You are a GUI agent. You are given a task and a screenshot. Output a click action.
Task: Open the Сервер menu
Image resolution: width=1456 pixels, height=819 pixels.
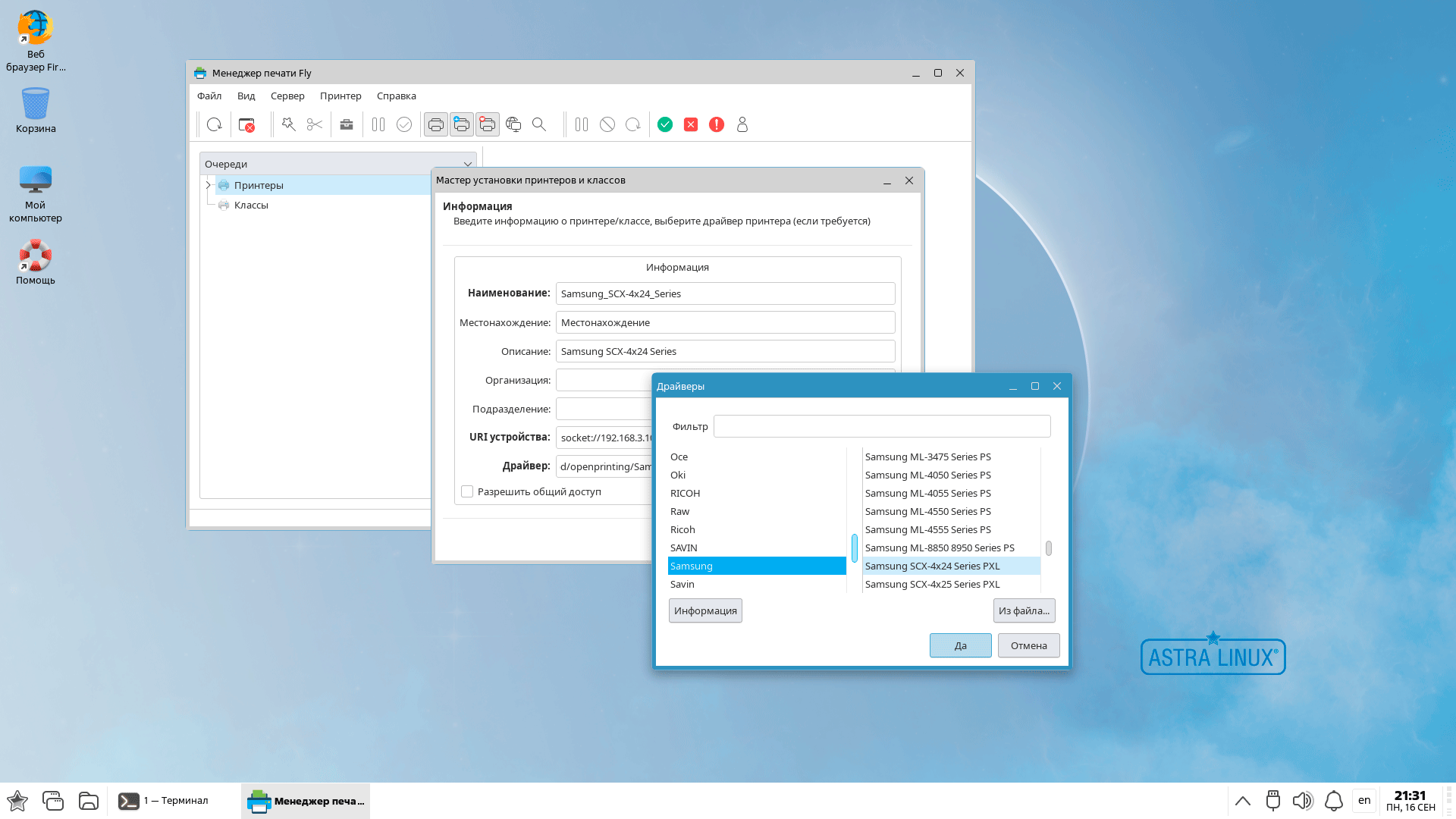pos(287,96)
